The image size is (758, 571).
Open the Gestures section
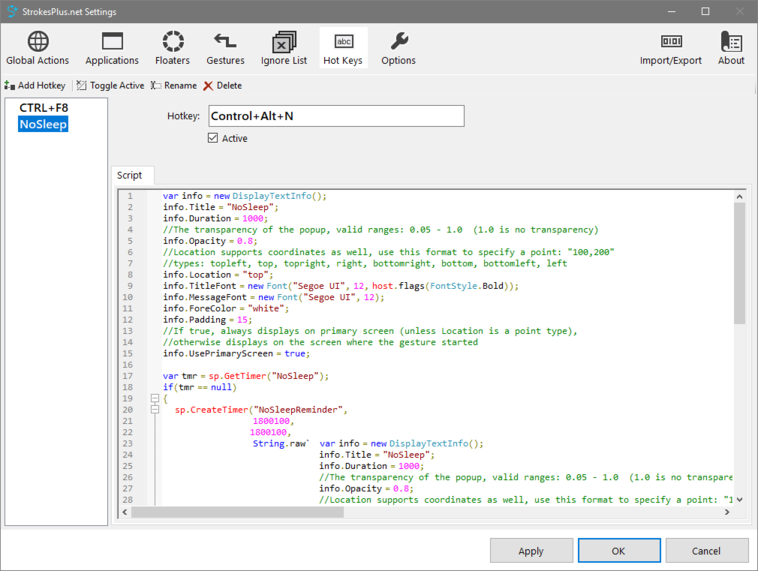click(x=225, y=48)
